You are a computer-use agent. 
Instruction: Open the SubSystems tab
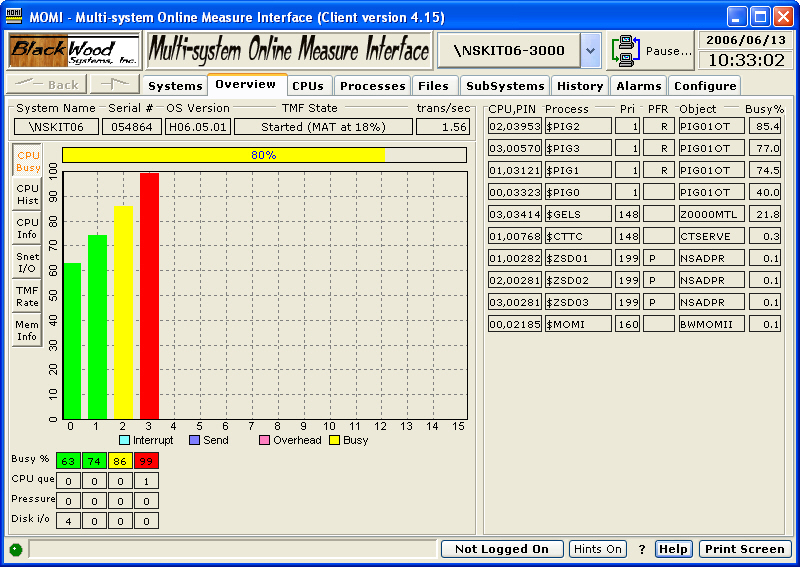point(505,86)
